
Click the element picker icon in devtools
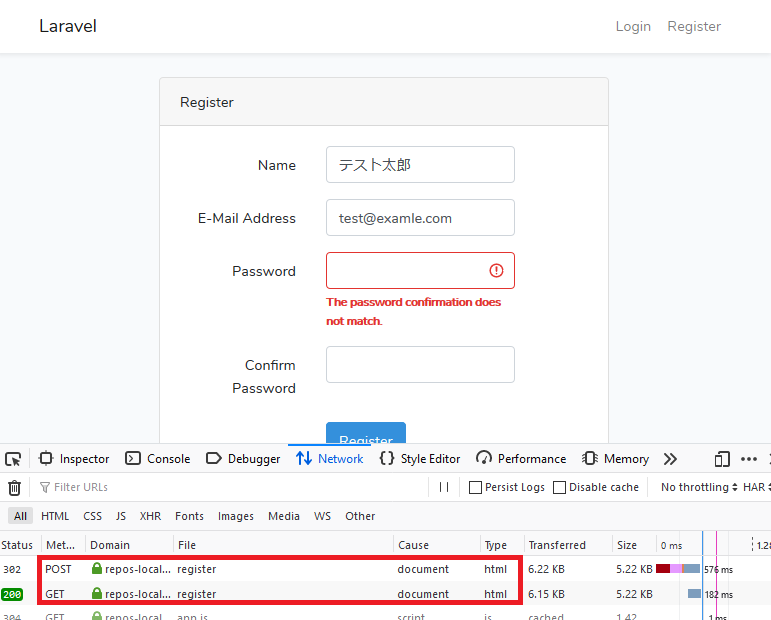(x=13, y=459)
